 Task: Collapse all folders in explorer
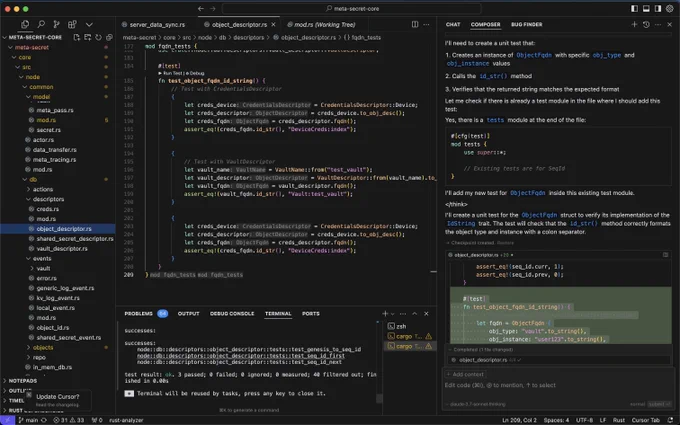pyautogui.click(x=109, y=37)
